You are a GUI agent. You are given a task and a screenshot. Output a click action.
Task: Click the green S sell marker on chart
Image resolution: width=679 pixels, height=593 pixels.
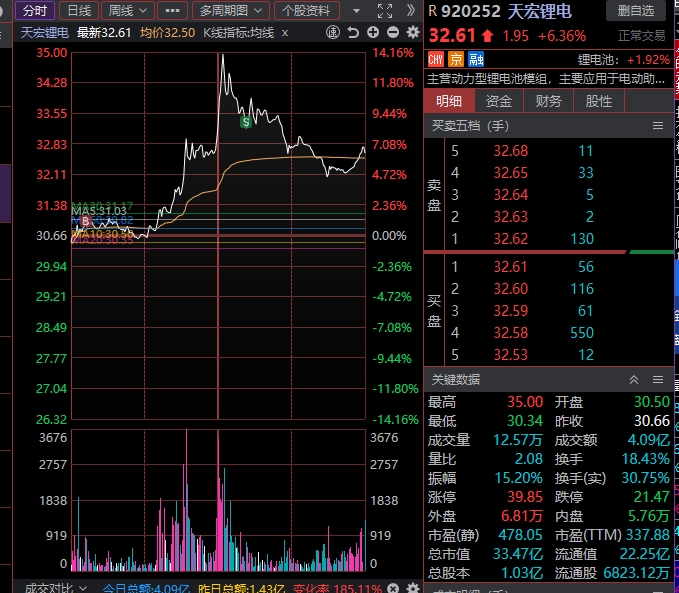246,122
